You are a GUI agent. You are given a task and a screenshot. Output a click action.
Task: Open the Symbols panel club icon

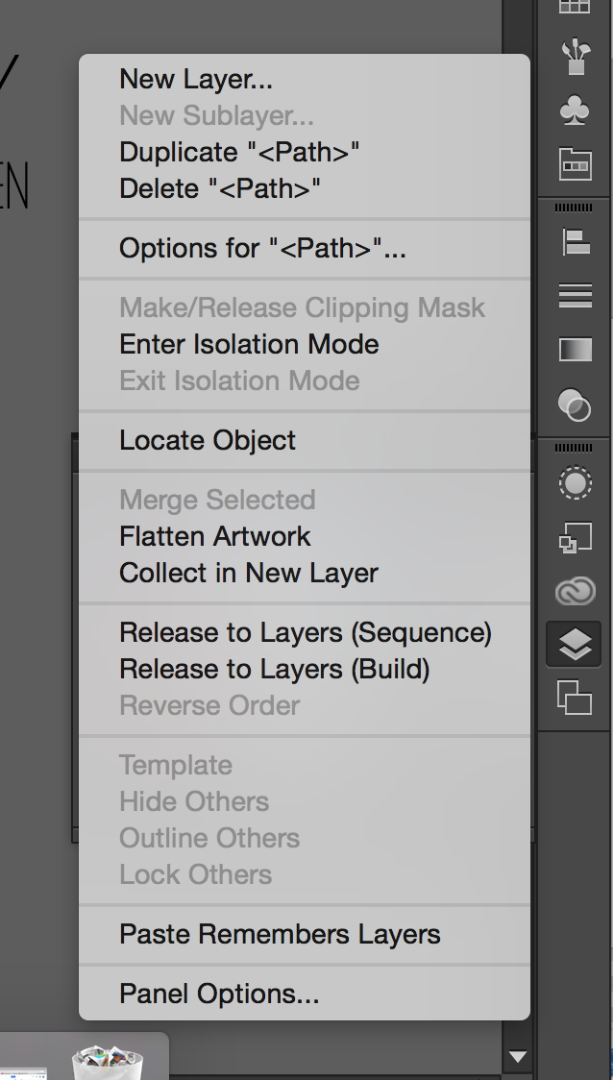point(574,110)
